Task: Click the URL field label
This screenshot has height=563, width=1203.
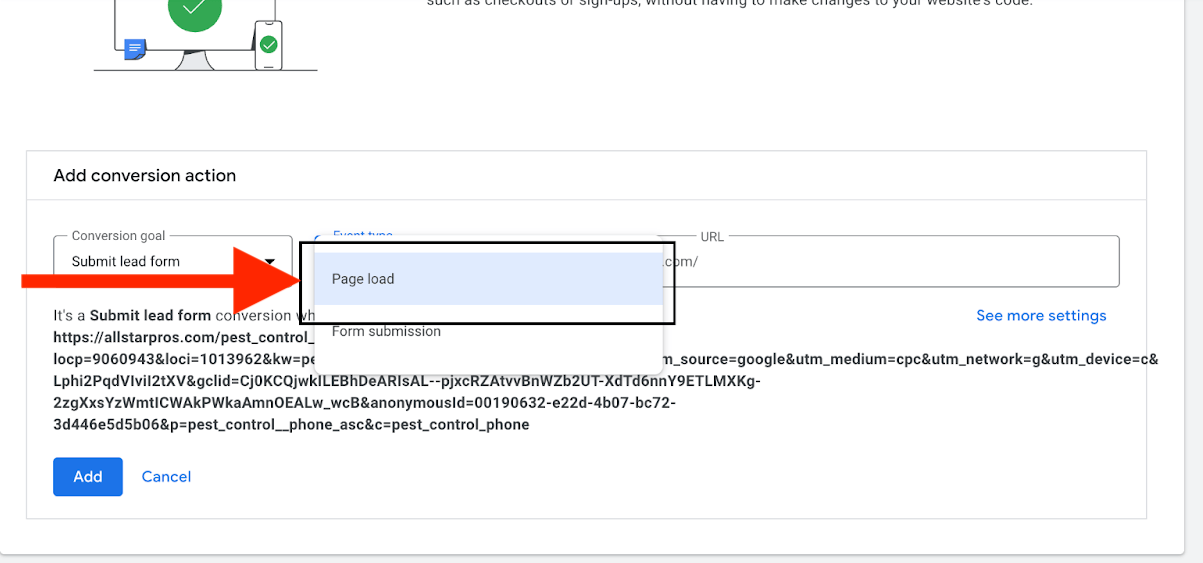Action: [712, 237]
